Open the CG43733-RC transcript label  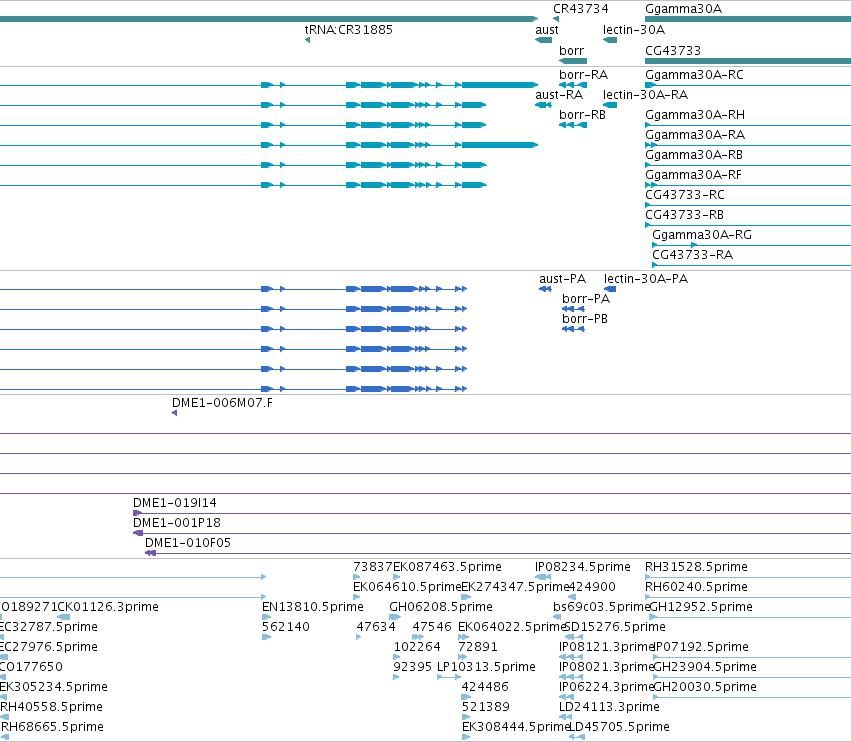point(684,195)
